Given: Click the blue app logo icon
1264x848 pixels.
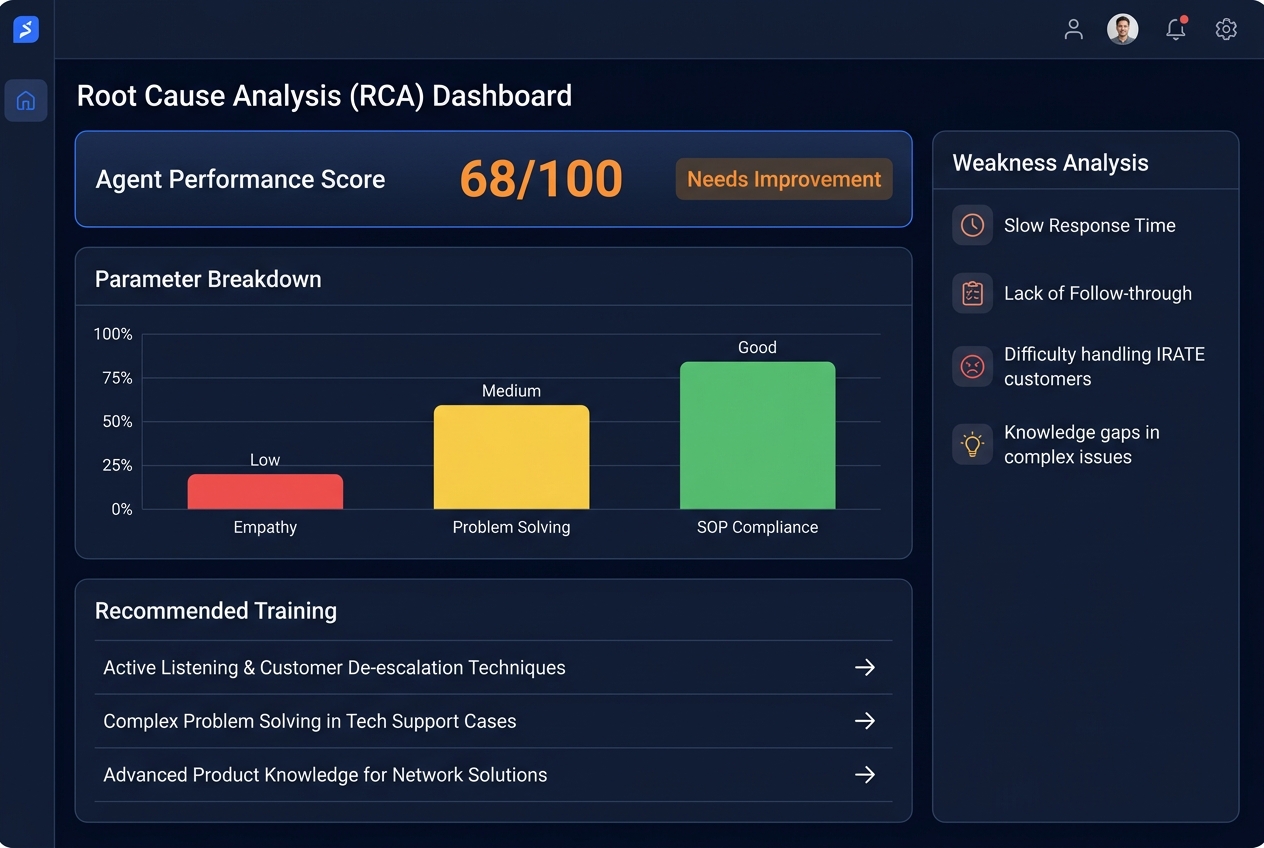Looking at the screenshot, I should click(x=26, y=30).
